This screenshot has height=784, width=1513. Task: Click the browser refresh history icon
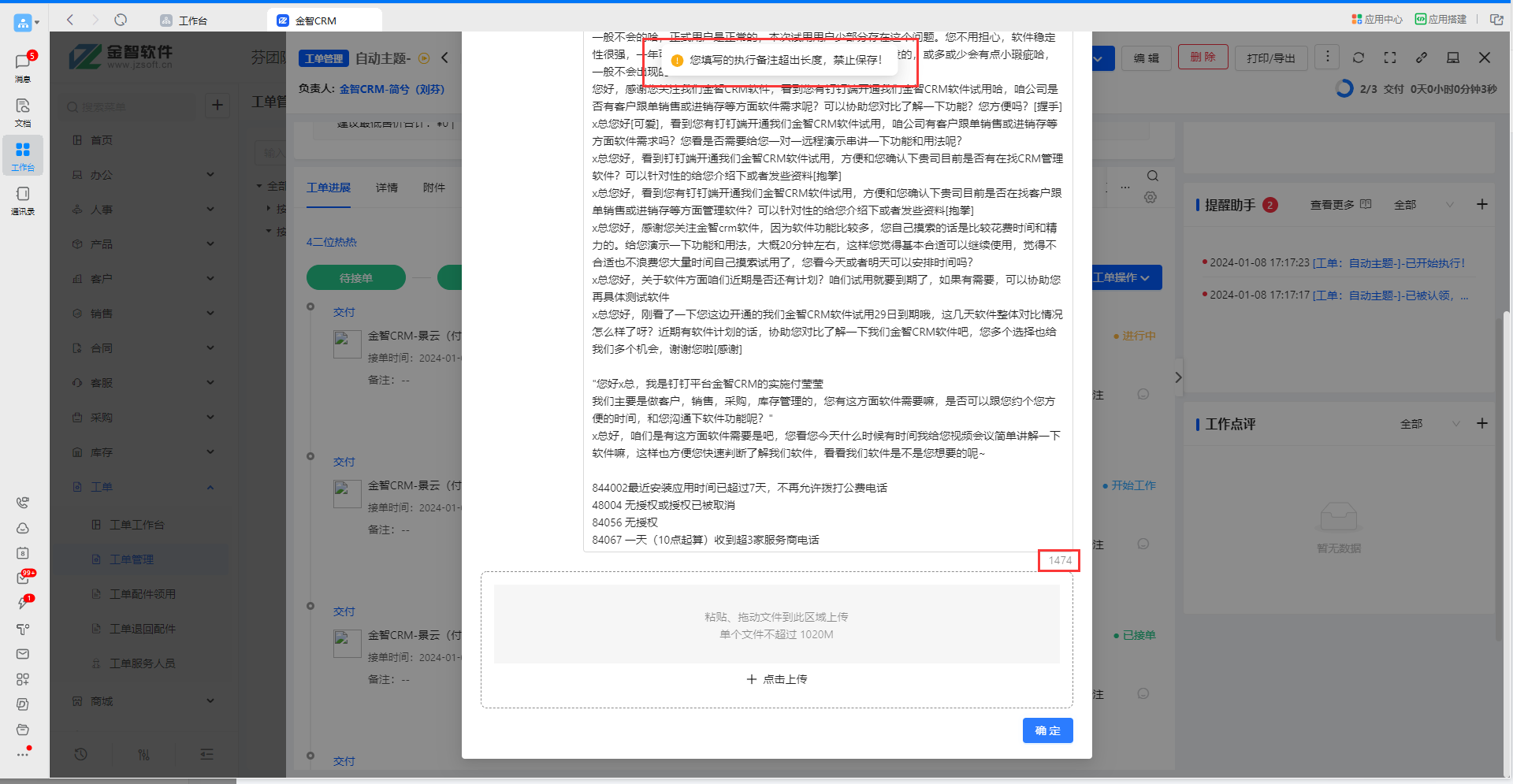point(121,20)
